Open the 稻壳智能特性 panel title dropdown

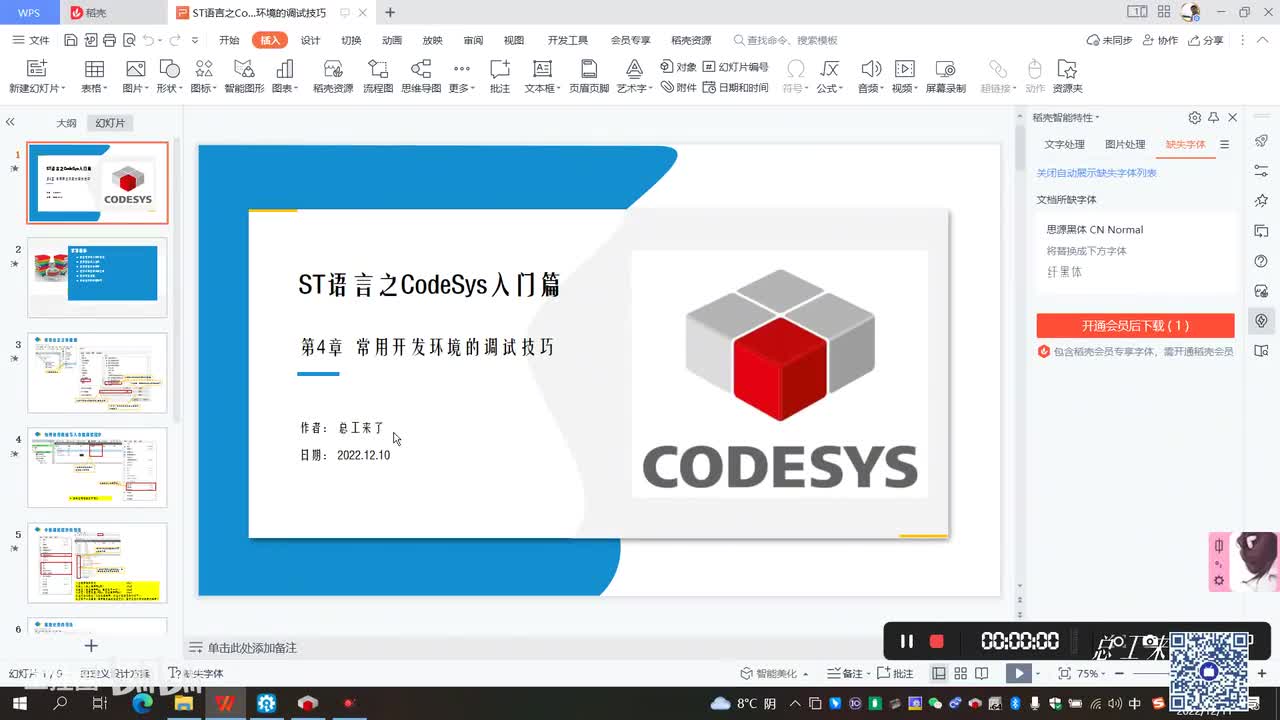tap(1097, 118)
